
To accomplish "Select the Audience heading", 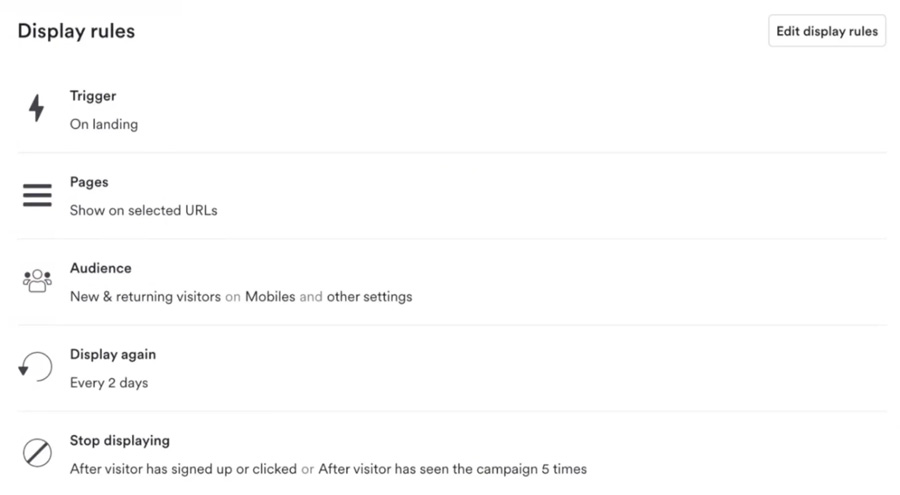I will pos(100,268).
